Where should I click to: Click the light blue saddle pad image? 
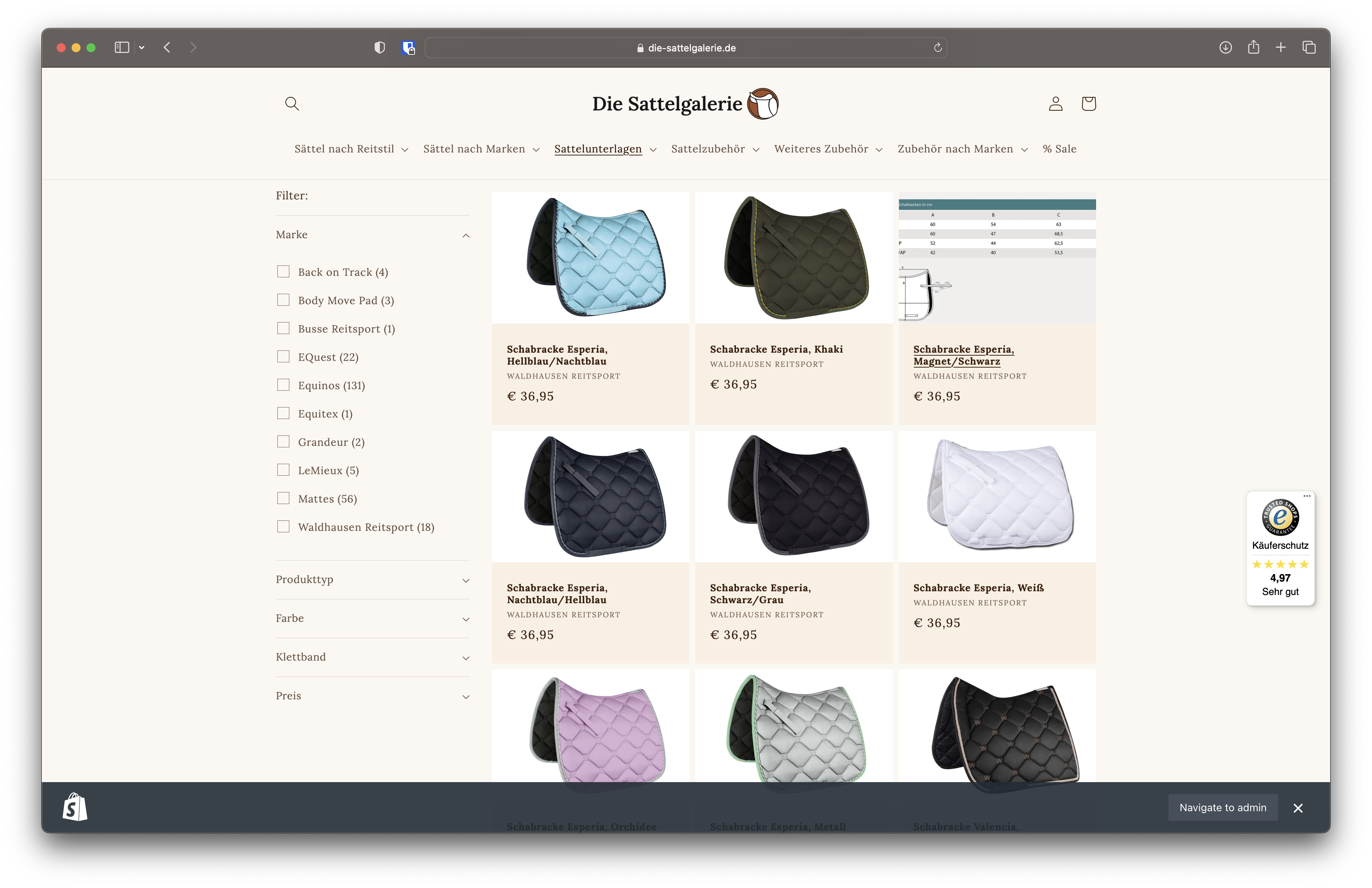(x=590, y=257)
